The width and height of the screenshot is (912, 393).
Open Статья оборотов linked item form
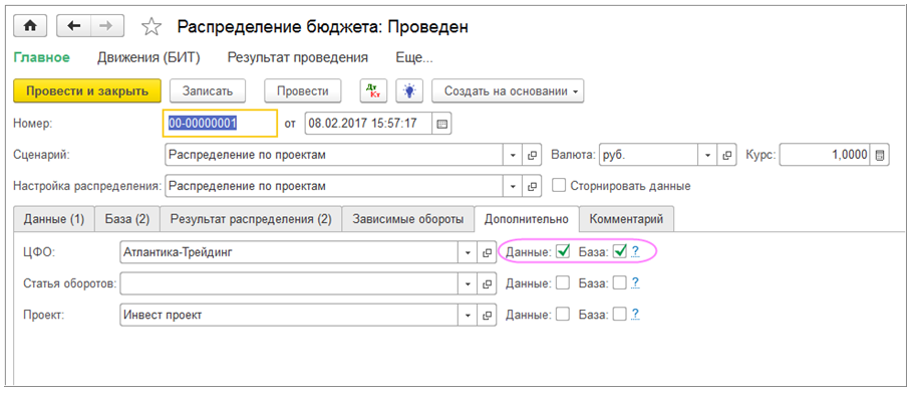coord(487,284)
